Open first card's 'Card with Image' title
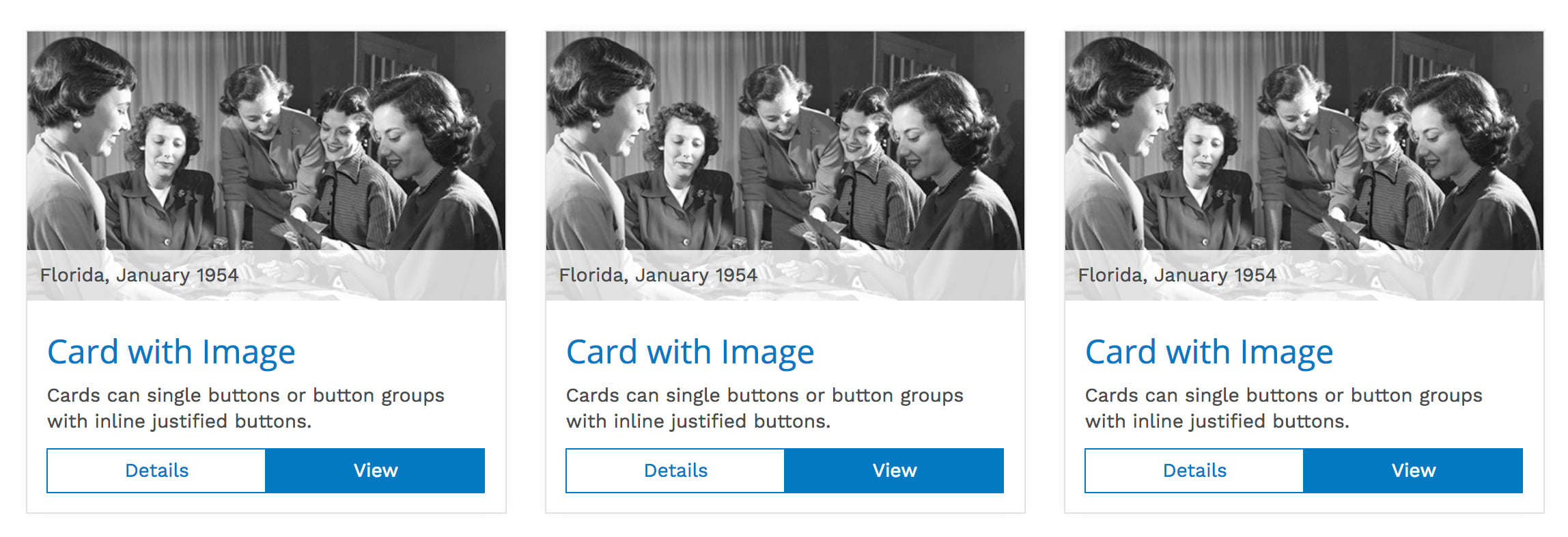Viewport: 1568px width, 537px height. click(171, 353)
